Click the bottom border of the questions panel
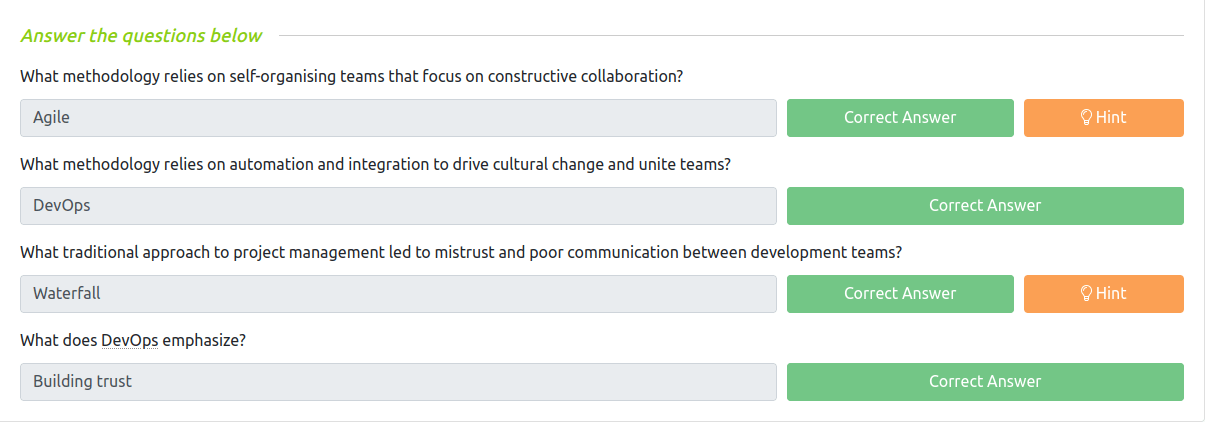The image size is (1205, 422). point(600,421)
